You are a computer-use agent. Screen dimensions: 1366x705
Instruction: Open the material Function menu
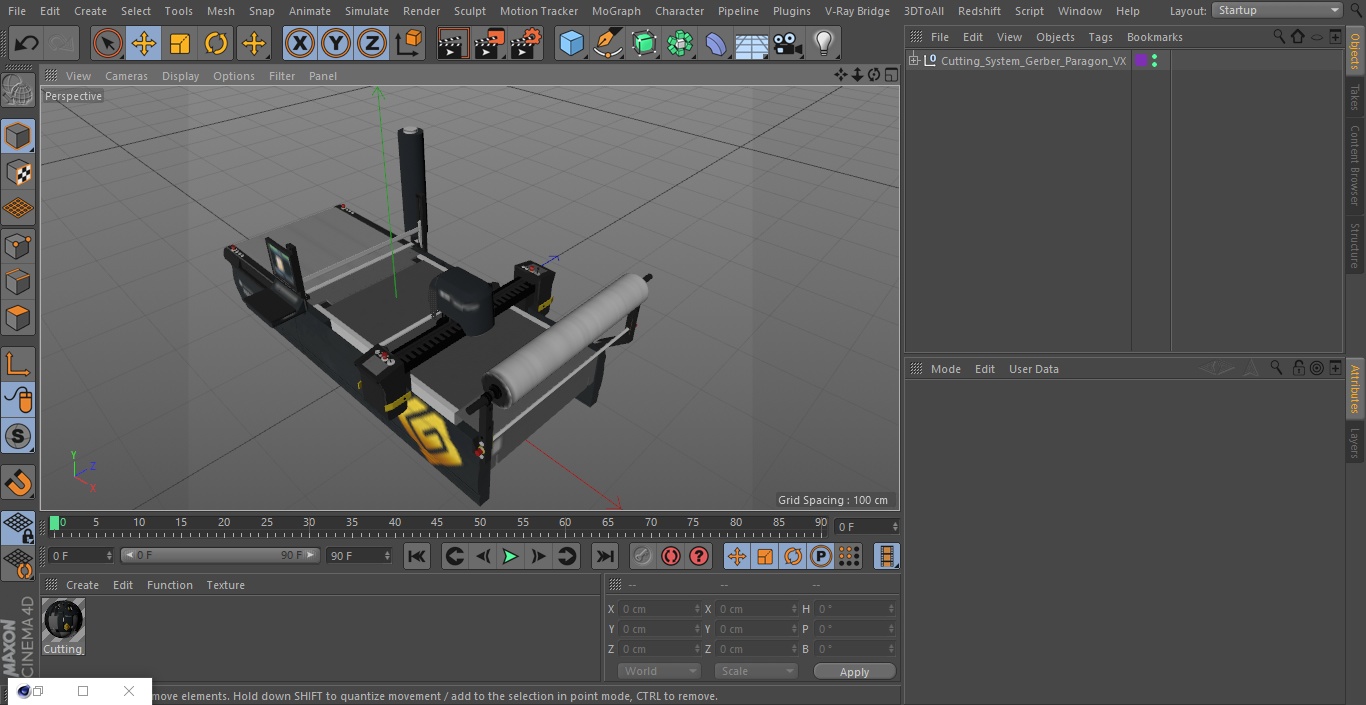tap(170, 585)
